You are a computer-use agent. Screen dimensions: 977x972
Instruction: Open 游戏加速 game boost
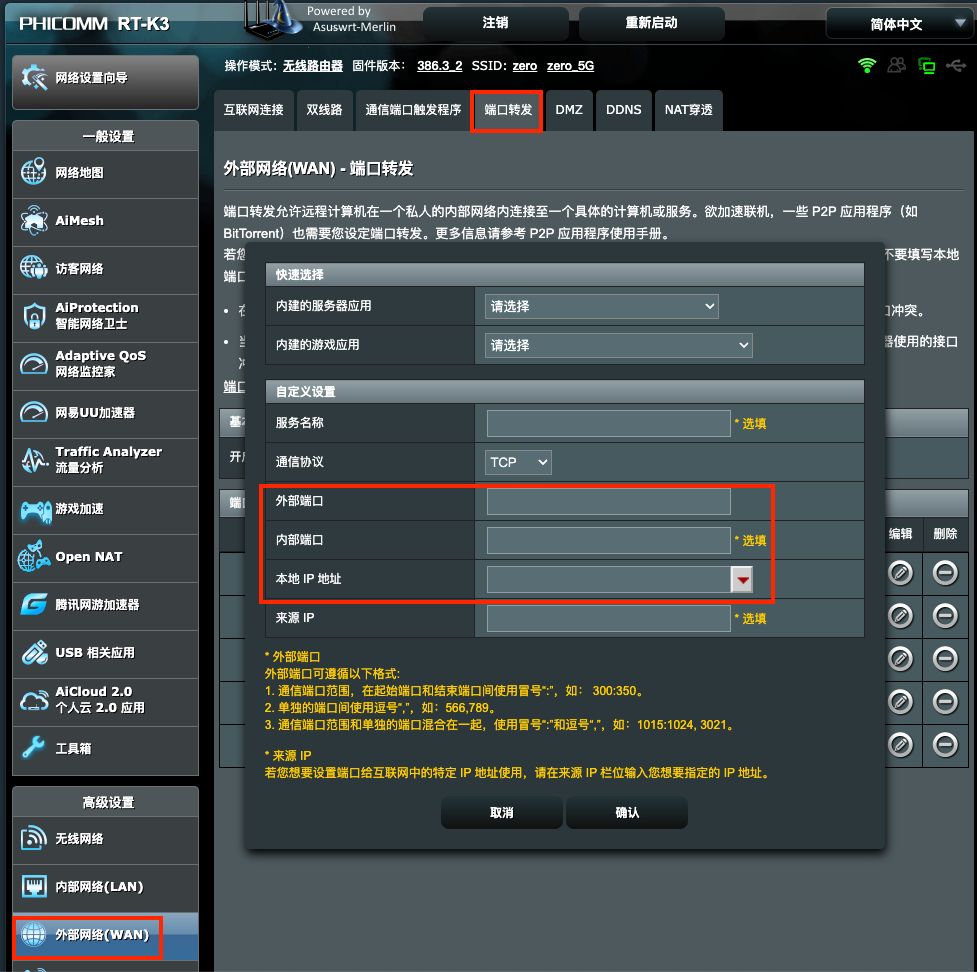(x=105, y=509)
